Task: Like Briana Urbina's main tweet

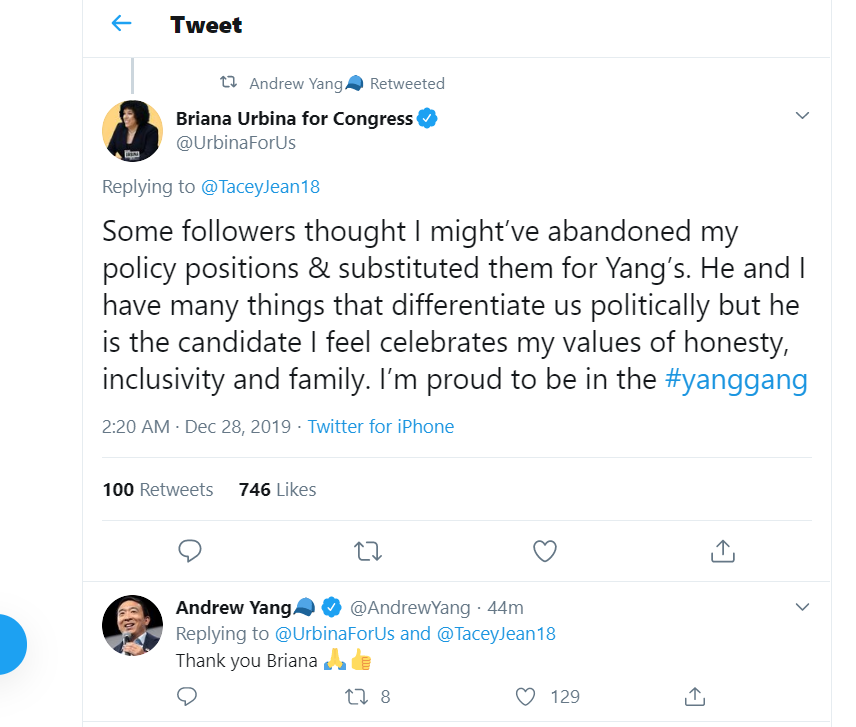Action: pyautogui.click(x=544, y=550)
